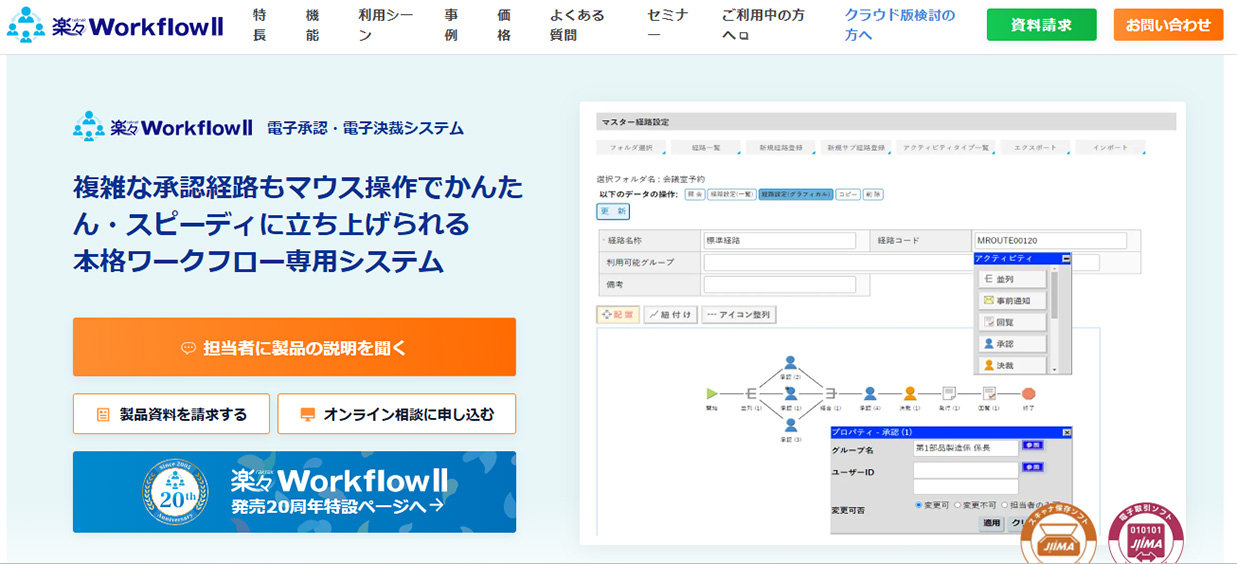
Task: Click the orange お問い合わせ button
Action: pyautogui.click(x=1168, y=25)
